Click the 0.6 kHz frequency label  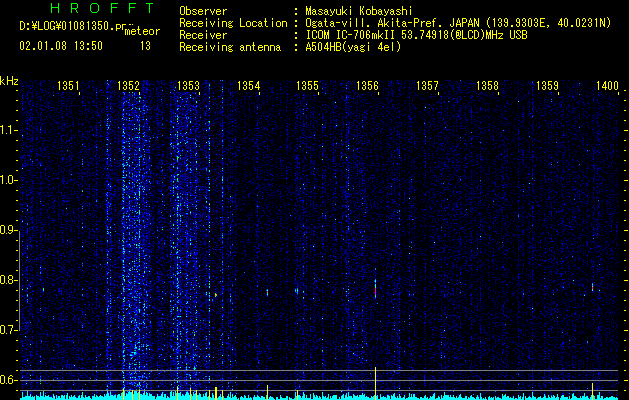coord(9,380)
